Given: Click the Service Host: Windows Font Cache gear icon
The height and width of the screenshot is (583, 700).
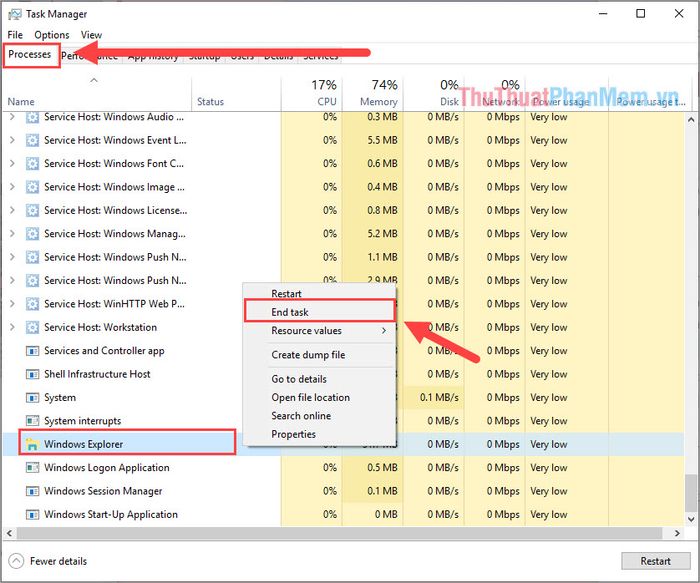Looking at the screenshot, I should click(x=32, y=164).
